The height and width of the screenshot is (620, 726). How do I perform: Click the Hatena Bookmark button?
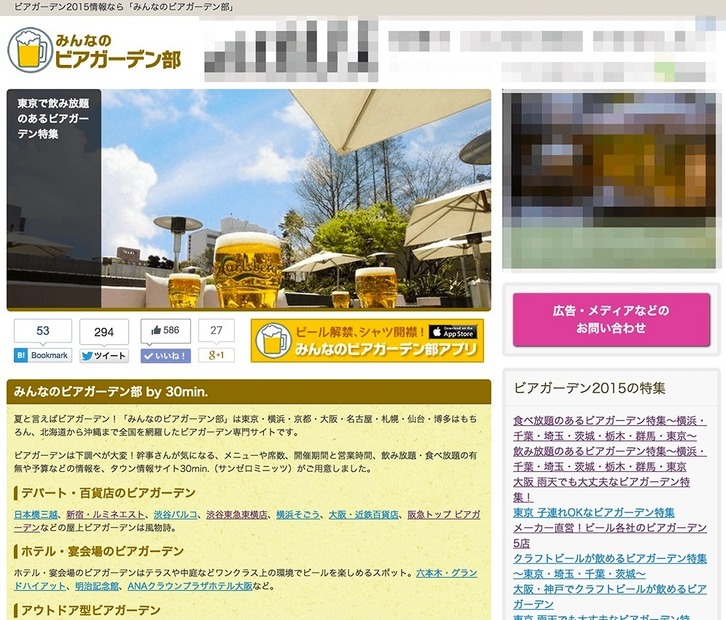click(43, 356)
